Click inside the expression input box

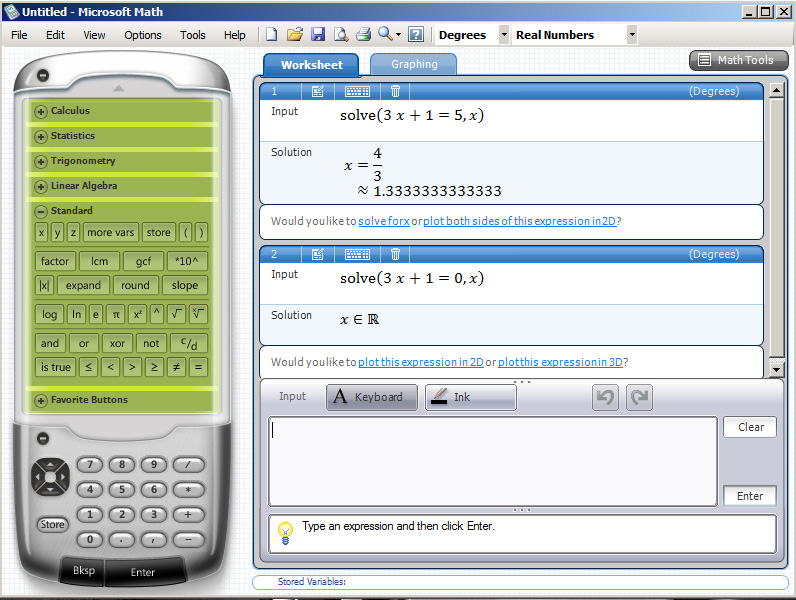[492, 461]
